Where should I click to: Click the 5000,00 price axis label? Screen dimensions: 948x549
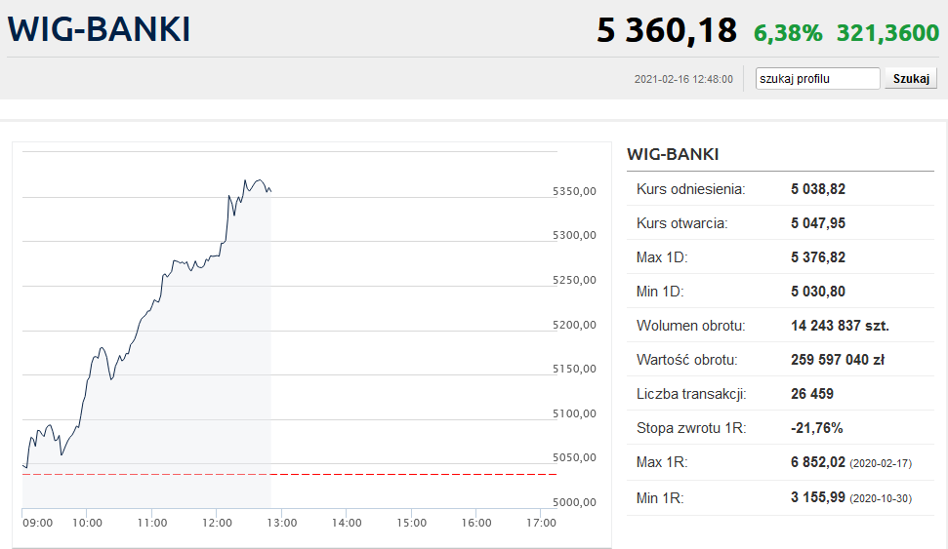tap(574, 503)
